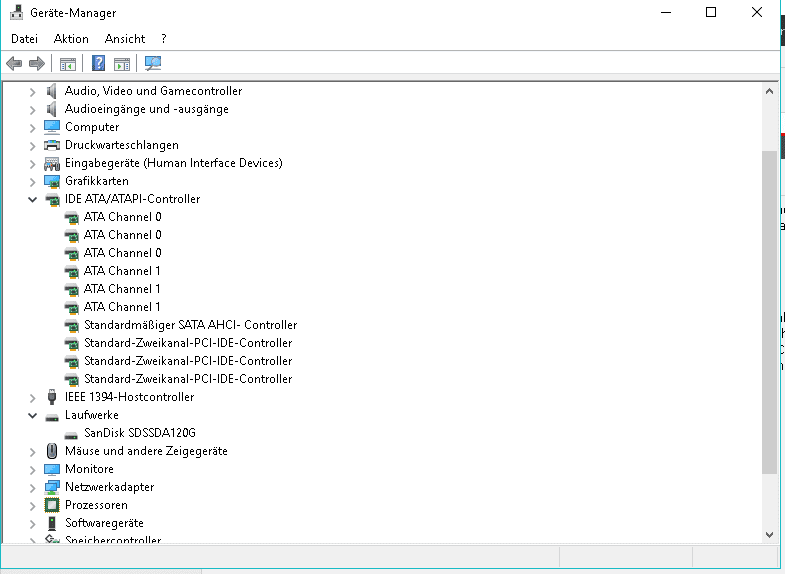The width and height of the screenshot is (785, 574).
Task: Select Mäuse und andere Zeigegeräte label
Action: 146,451
